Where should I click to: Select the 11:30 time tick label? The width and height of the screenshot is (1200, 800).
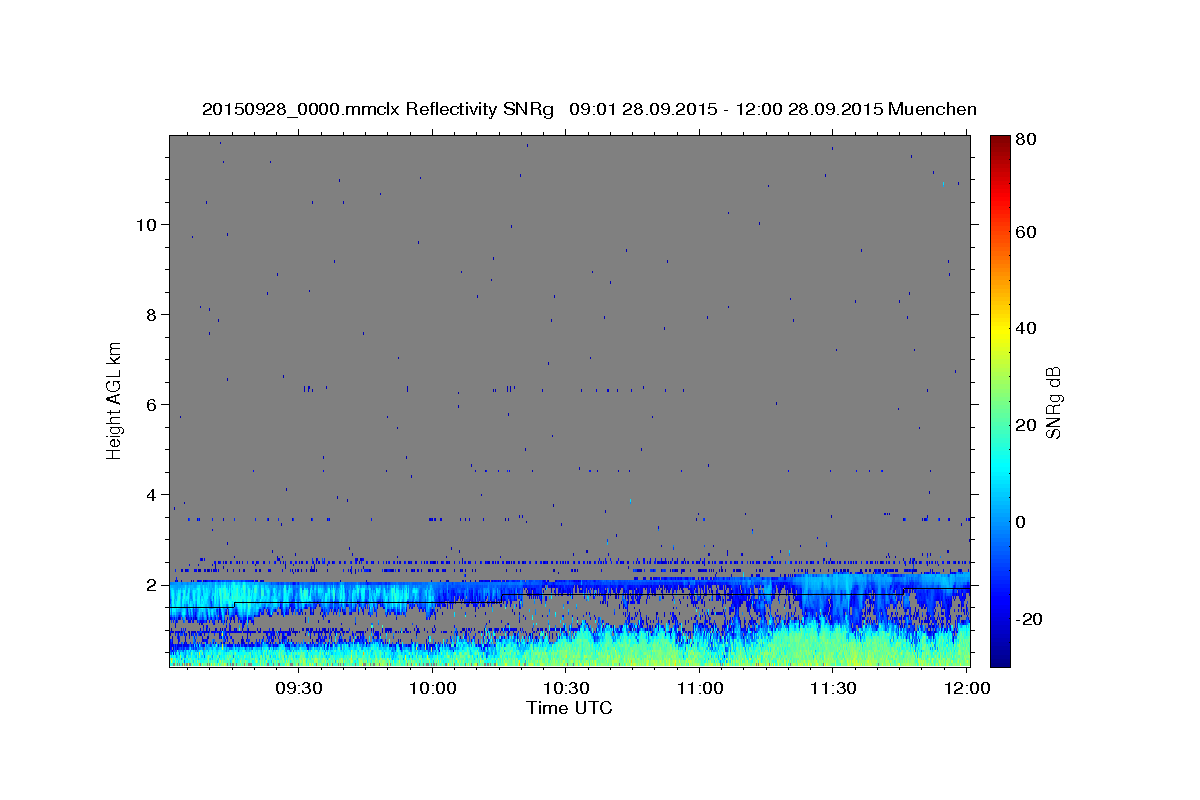pos(834,688)
